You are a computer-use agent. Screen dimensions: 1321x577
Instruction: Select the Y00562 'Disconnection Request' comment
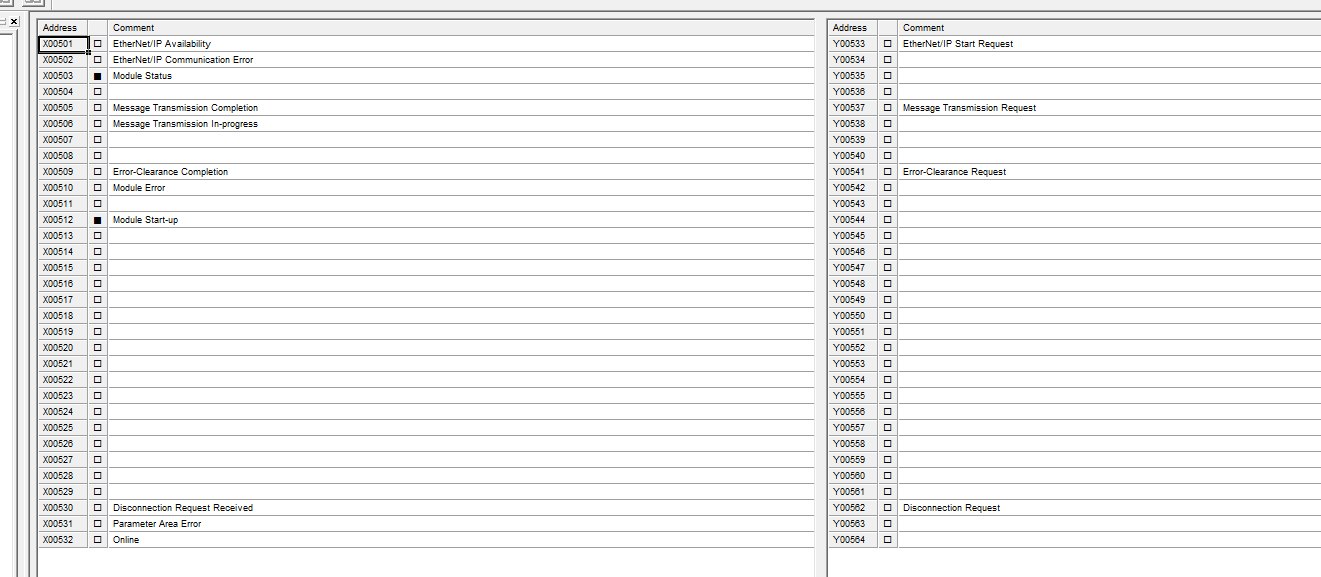[x=951, y=508]
